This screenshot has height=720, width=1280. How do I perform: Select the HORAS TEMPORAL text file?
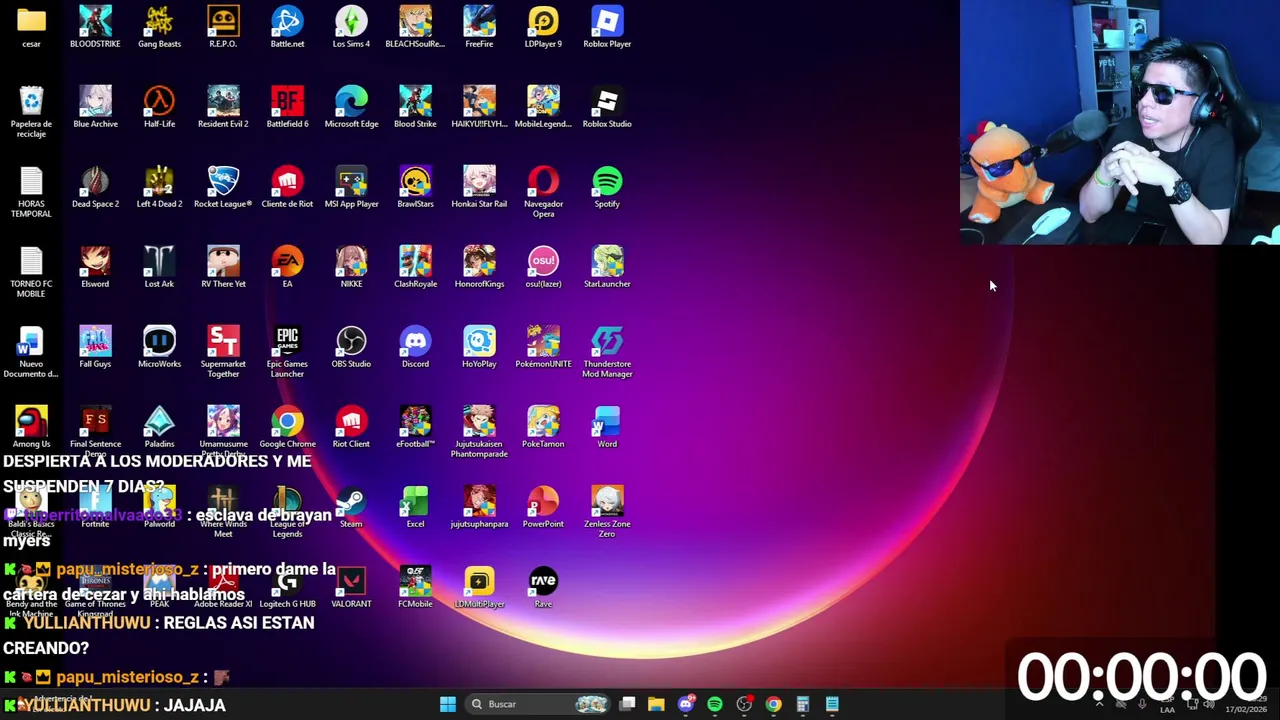tap(31, 192)
